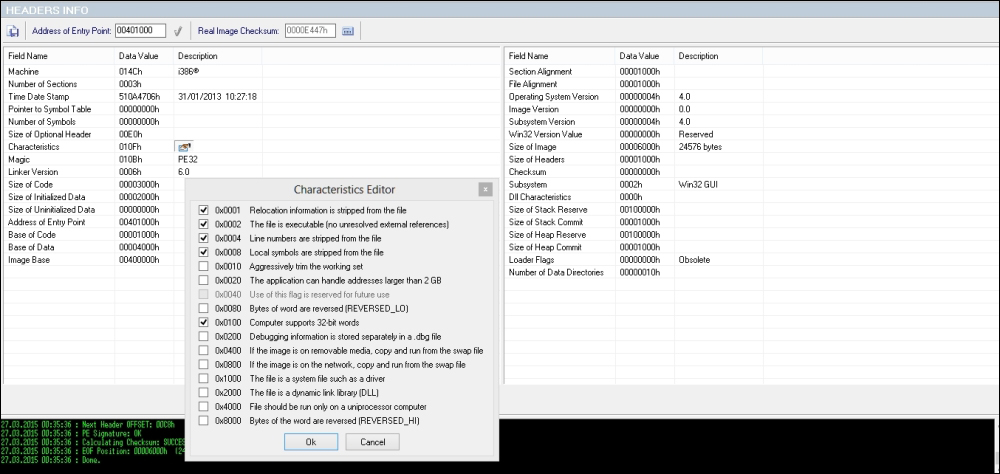This screenshot has height=474, width=1000.
Task: Select the Size of Code row
Action: (94, 184)
